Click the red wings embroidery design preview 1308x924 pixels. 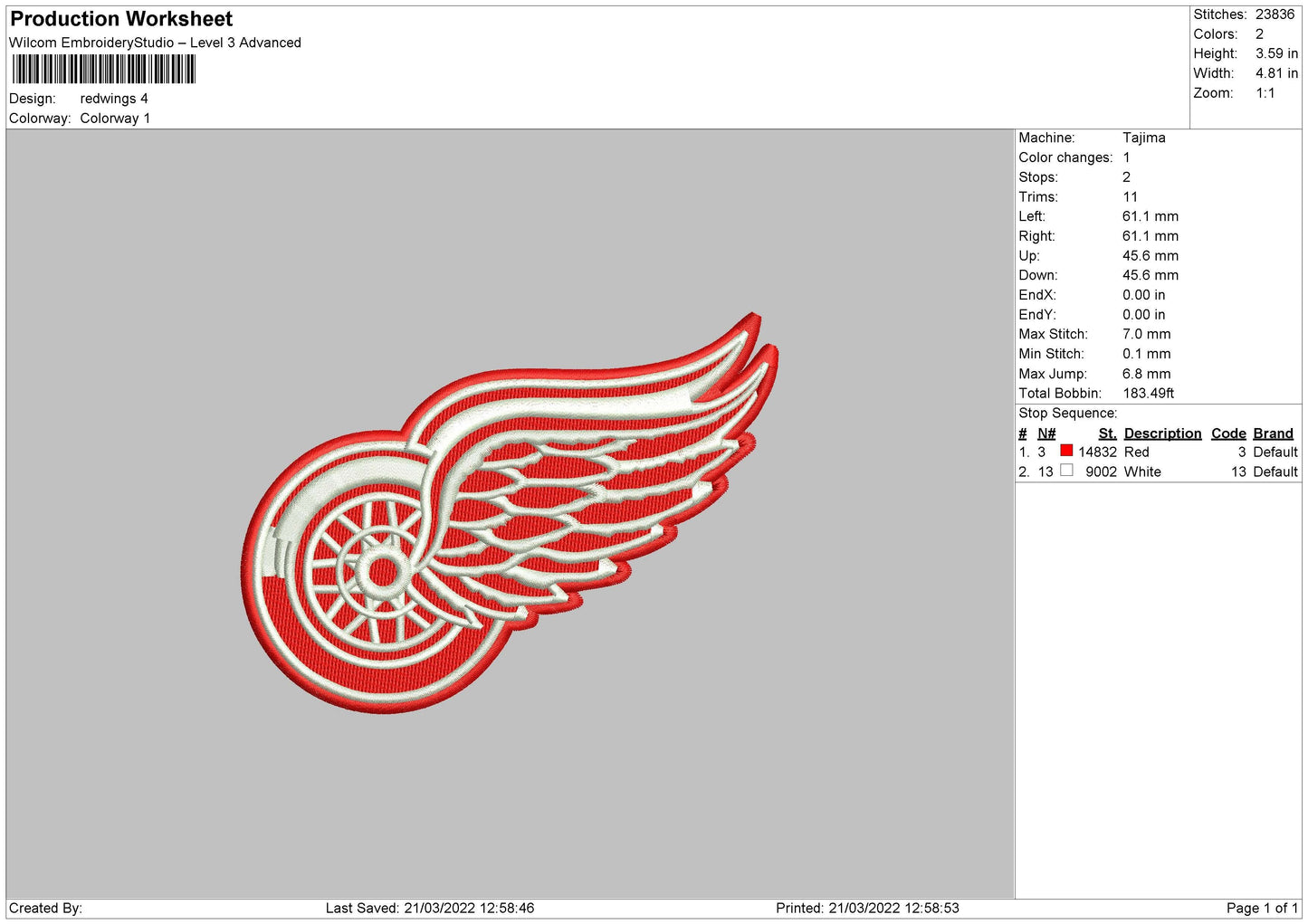coord(511,513)
